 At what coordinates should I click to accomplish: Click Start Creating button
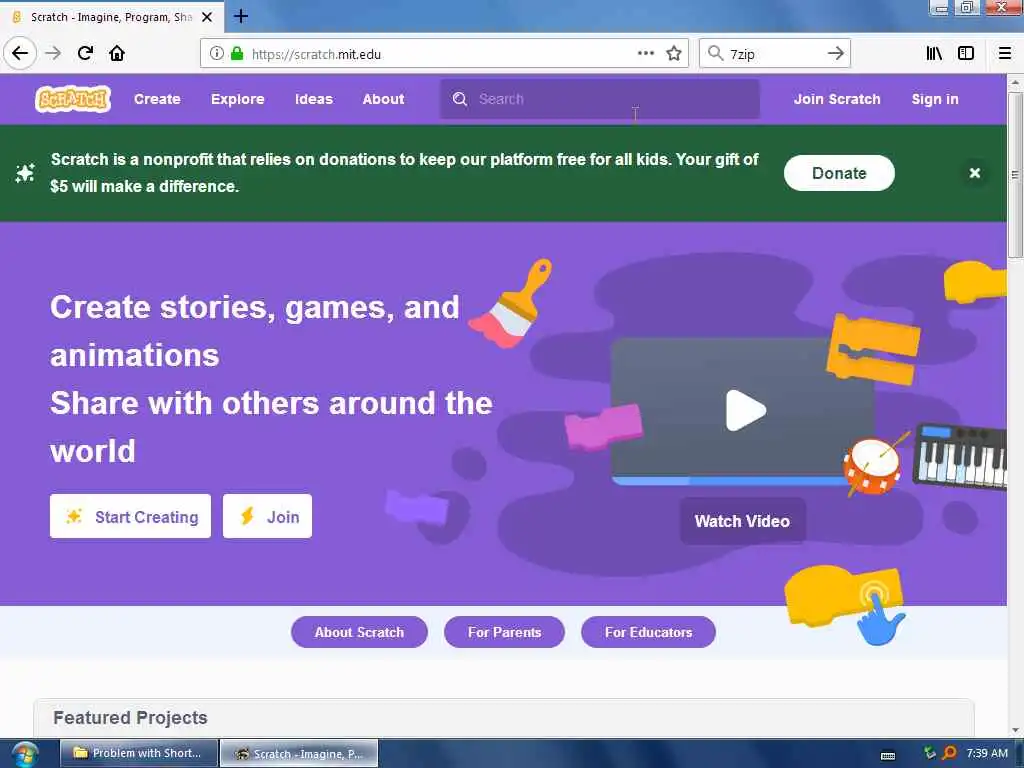131,516
